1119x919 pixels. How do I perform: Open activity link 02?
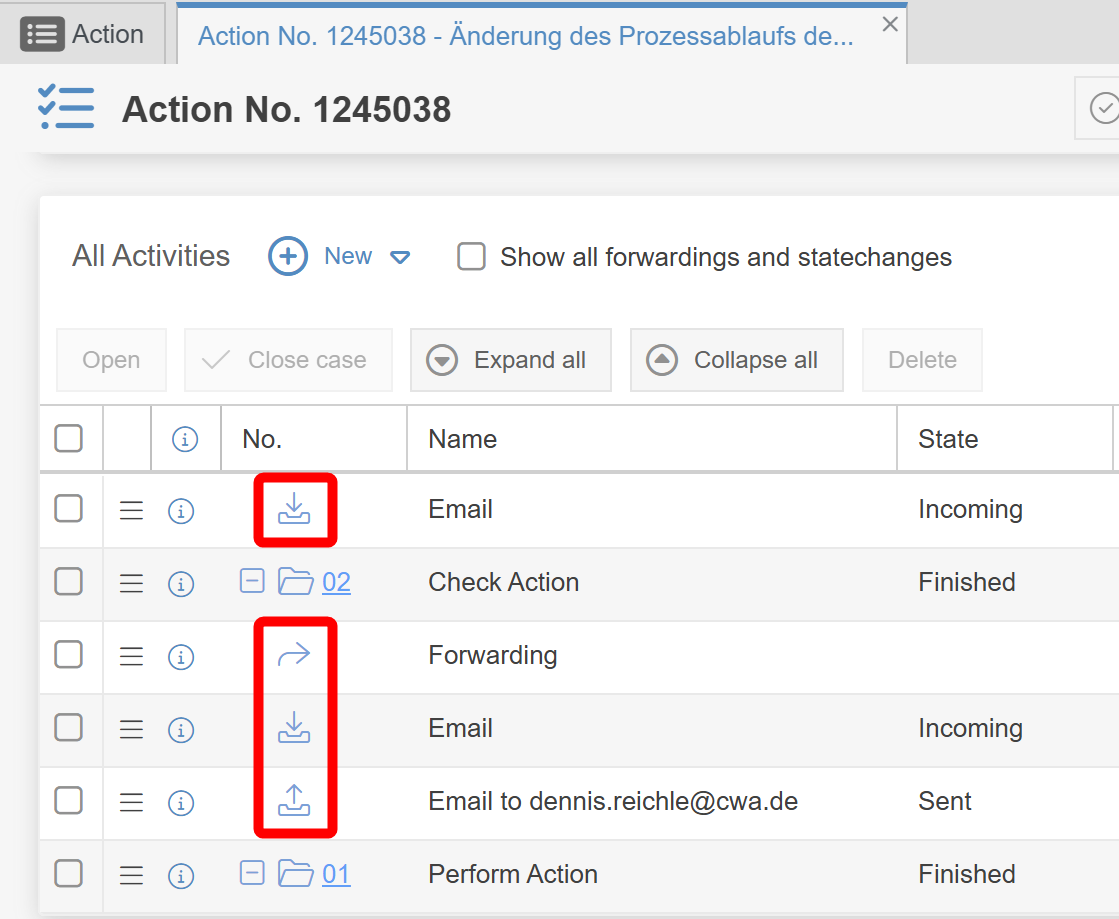(x=337, y=583)
